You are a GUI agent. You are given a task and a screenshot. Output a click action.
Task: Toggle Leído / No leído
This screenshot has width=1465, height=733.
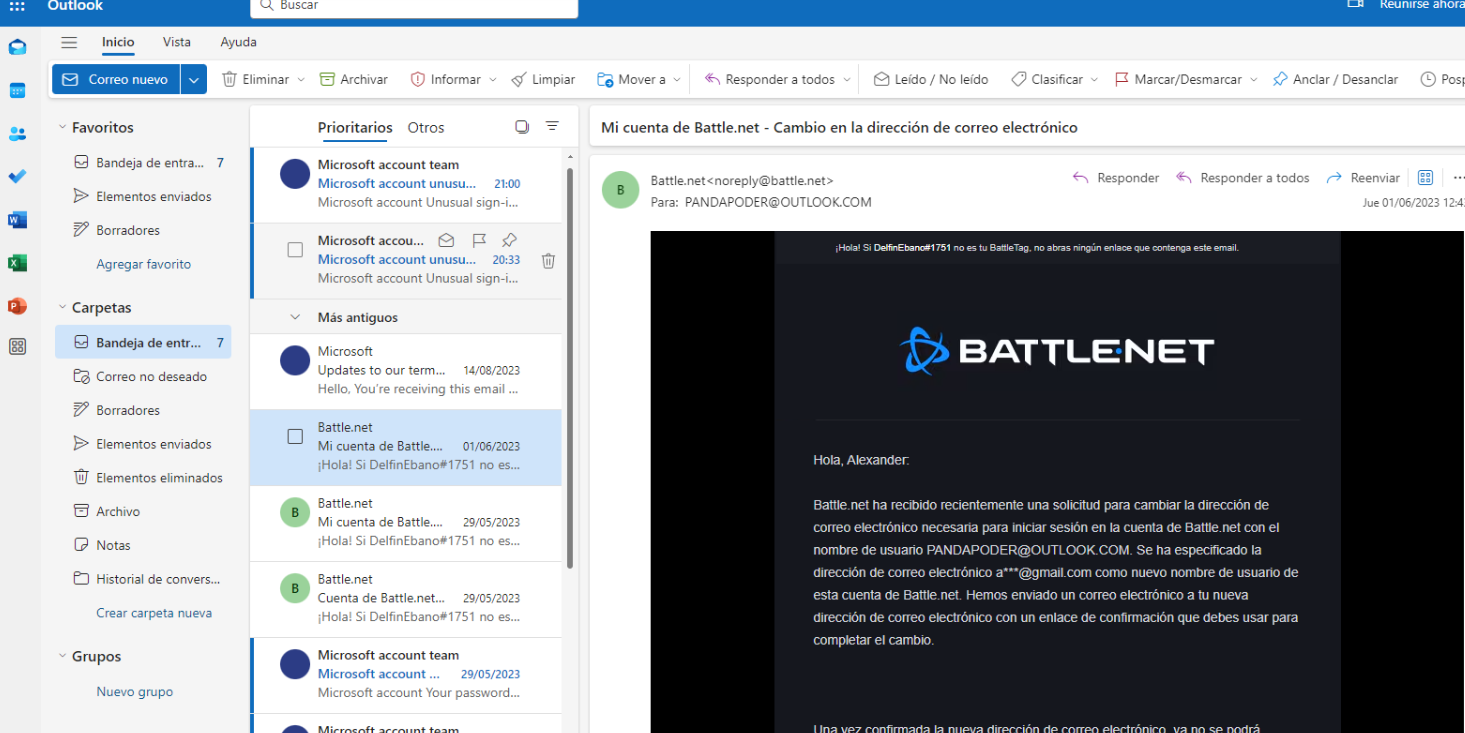931,79
